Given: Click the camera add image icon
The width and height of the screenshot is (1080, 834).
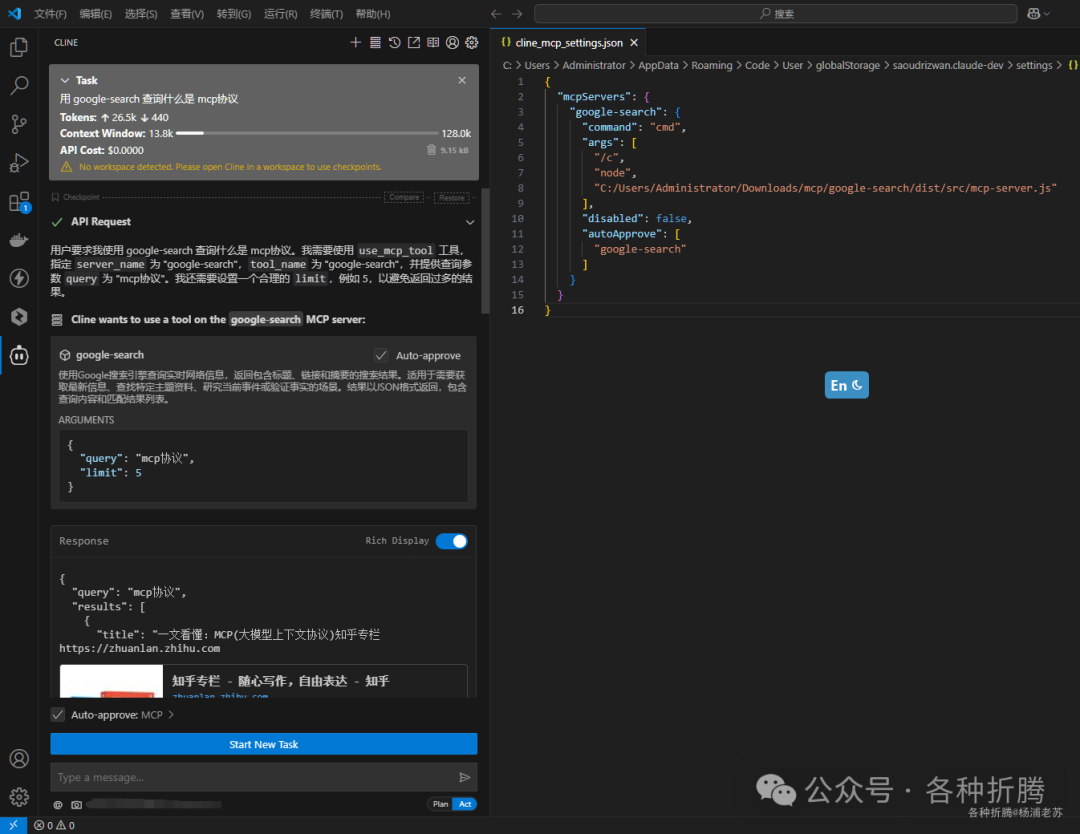Looking at the screenshot, I should (x=76, y=804).
